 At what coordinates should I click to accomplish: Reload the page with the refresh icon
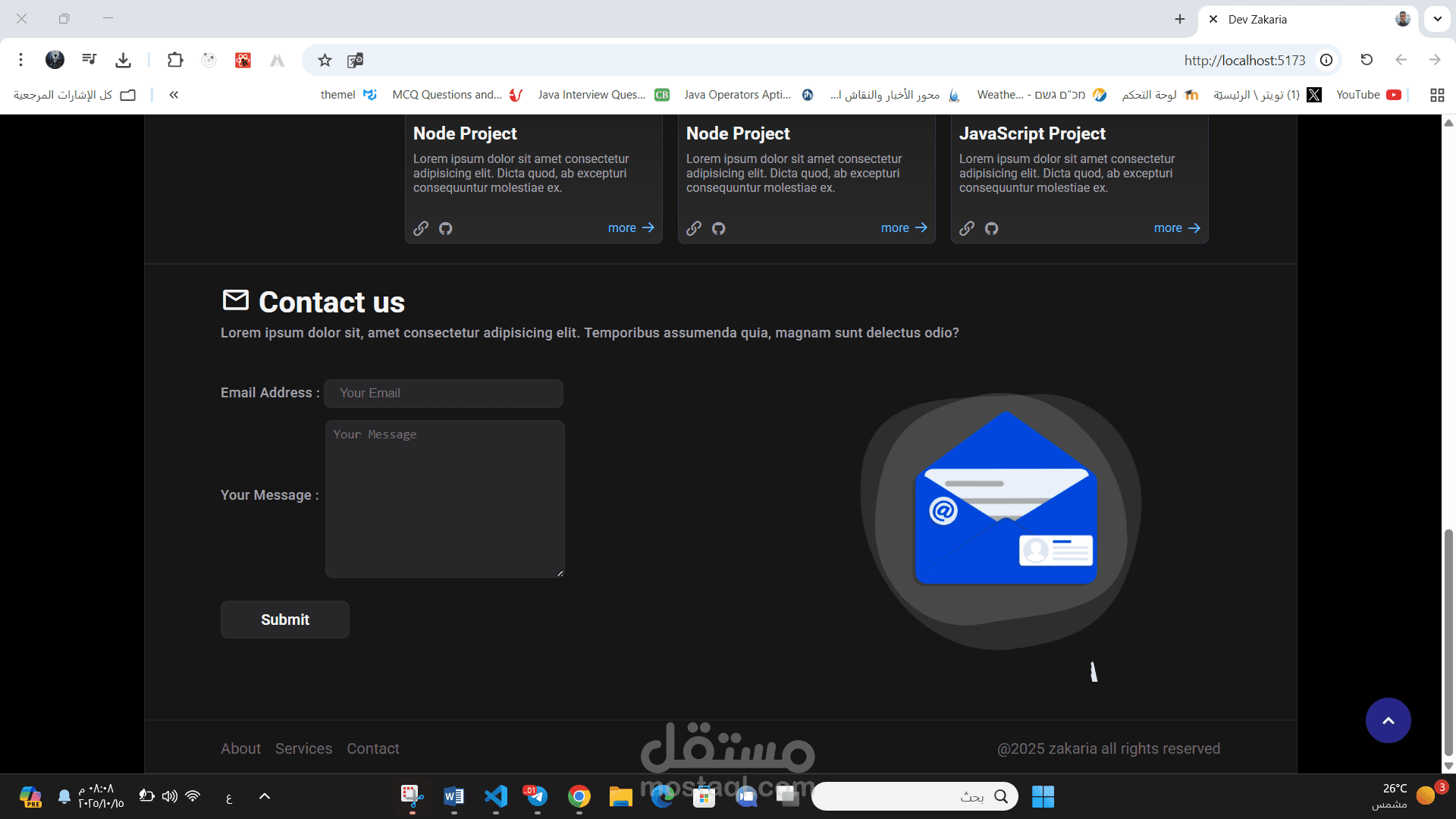pos(1367,60)
